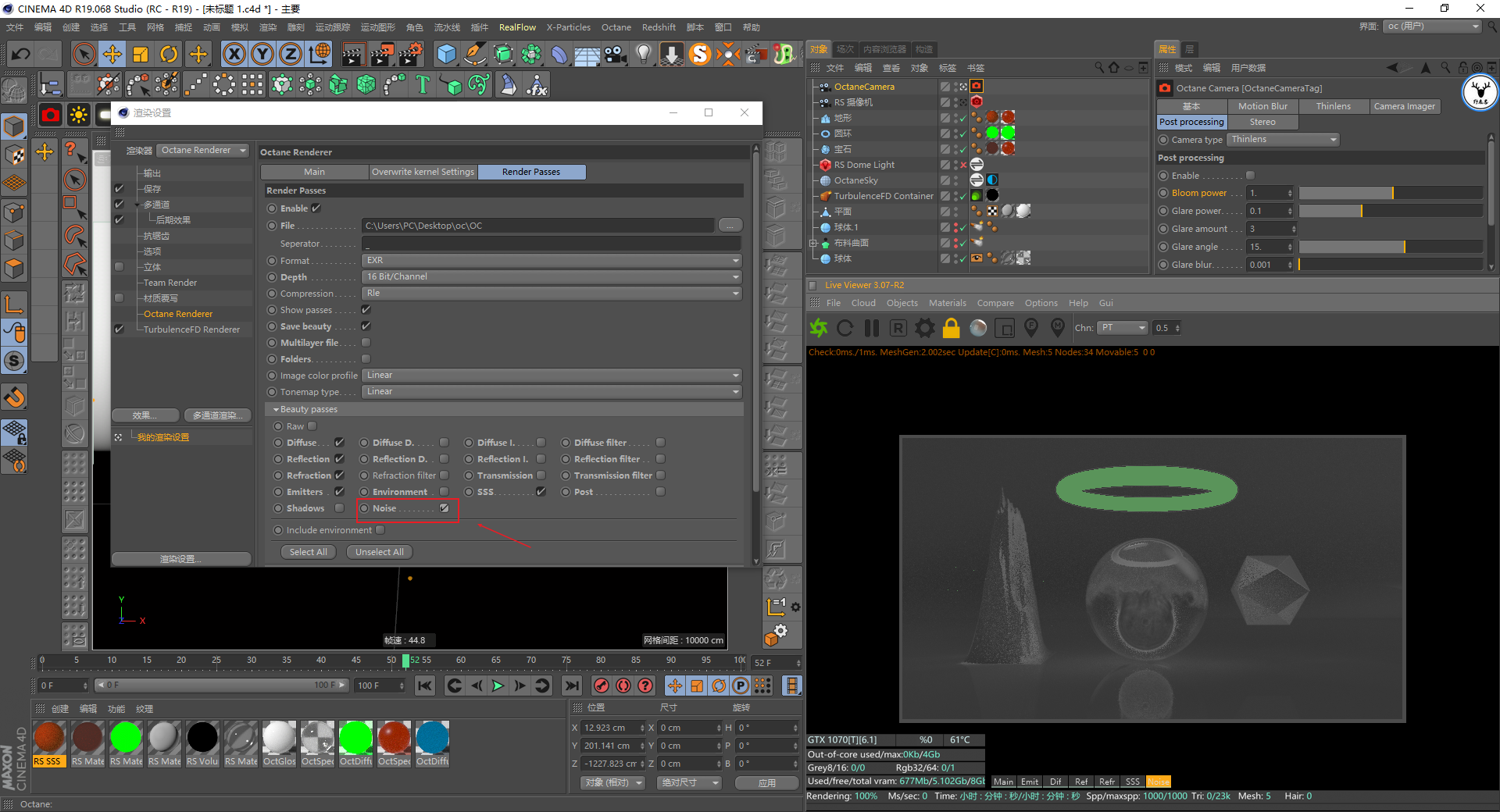Viewport: 1500px width, 812px height.
Task: Click the 应用 apply button
Action: pos(767,782)
